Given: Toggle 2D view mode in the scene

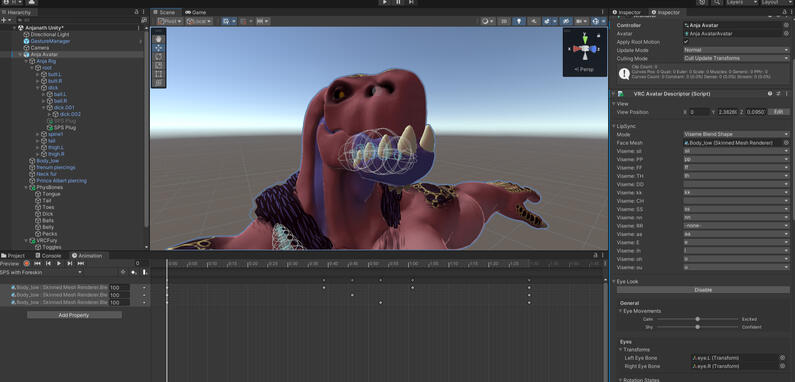Looking at the screenshot, I should 503,21.
